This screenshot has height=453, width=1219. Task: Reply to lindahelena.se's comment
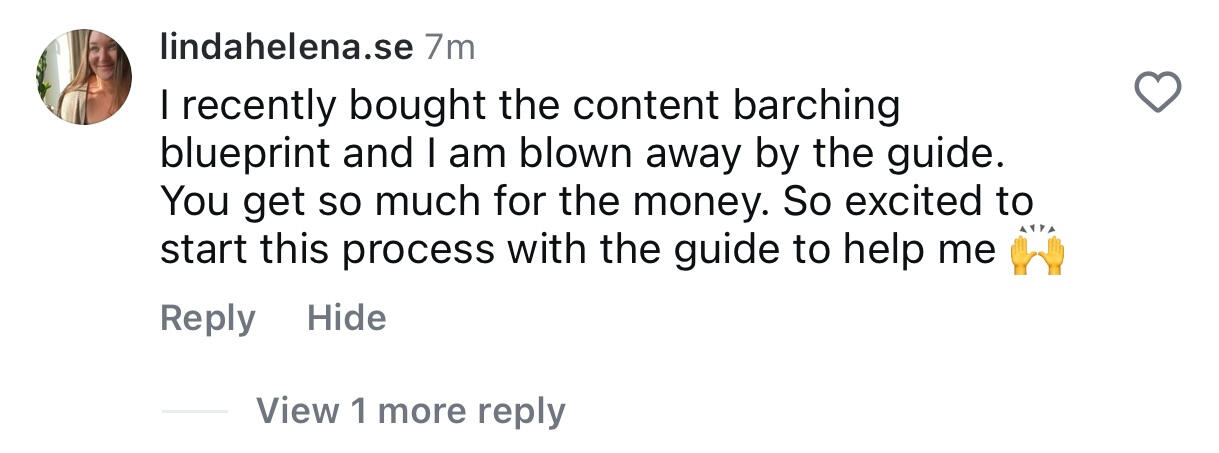[x=207, y=318]
